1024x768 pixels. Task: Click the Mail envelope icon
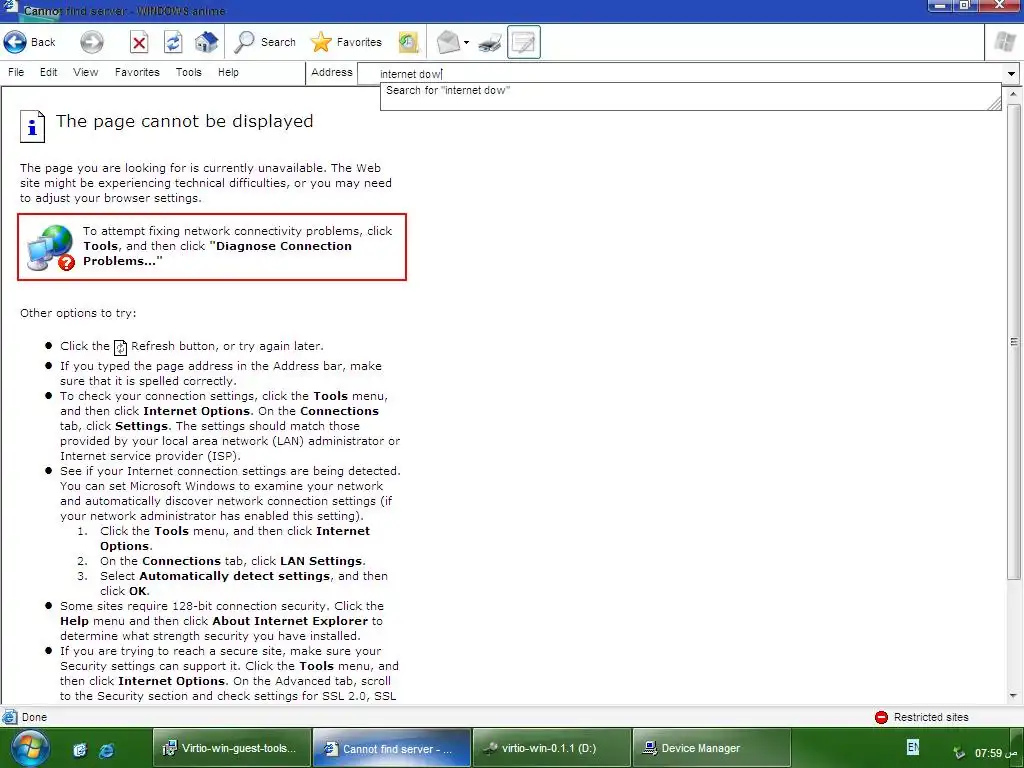[448, 42]
